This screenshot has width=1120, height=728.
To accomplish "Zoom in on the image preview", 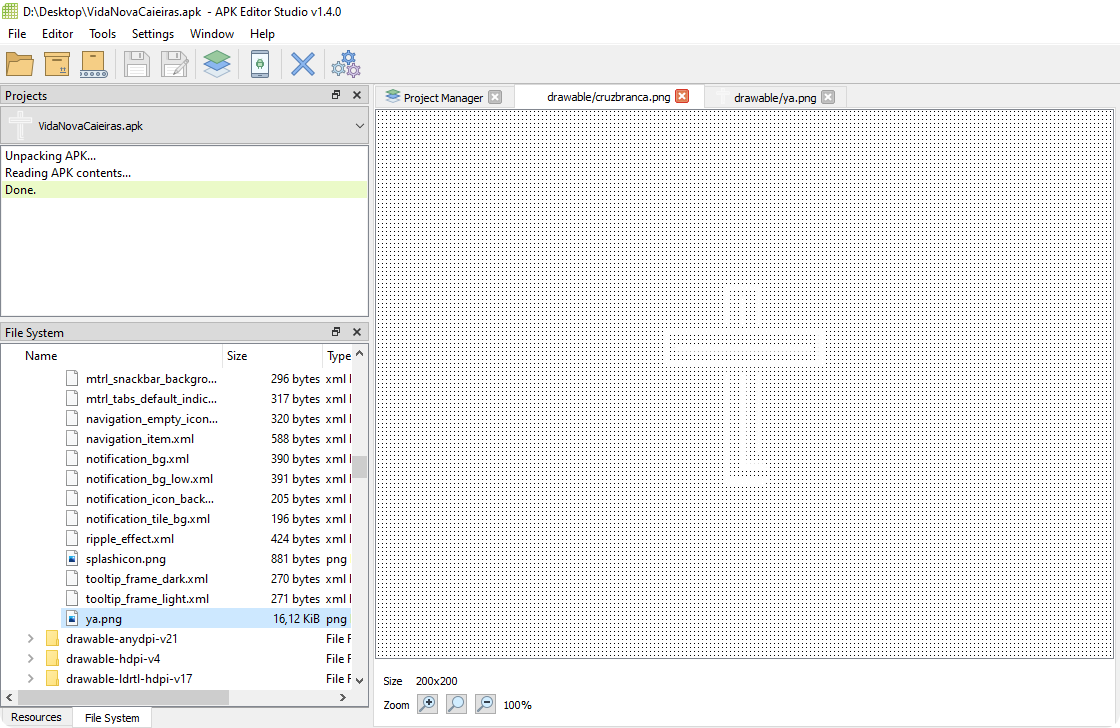I will click(x=427, y=704).
